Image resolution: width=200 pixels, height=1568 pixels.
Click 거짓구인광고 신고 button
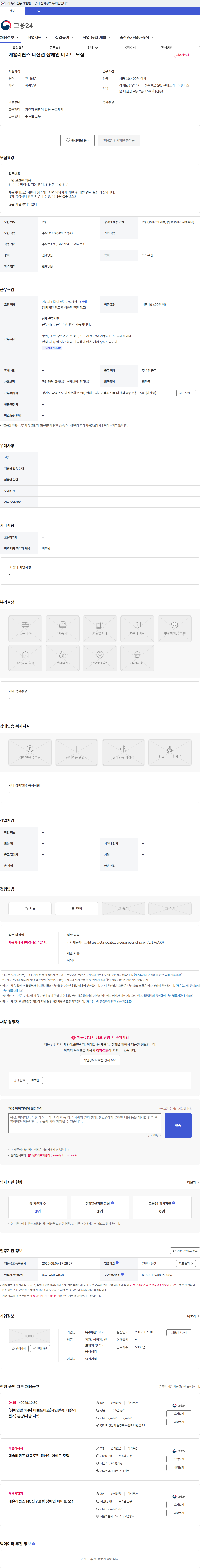point(185,1251)
